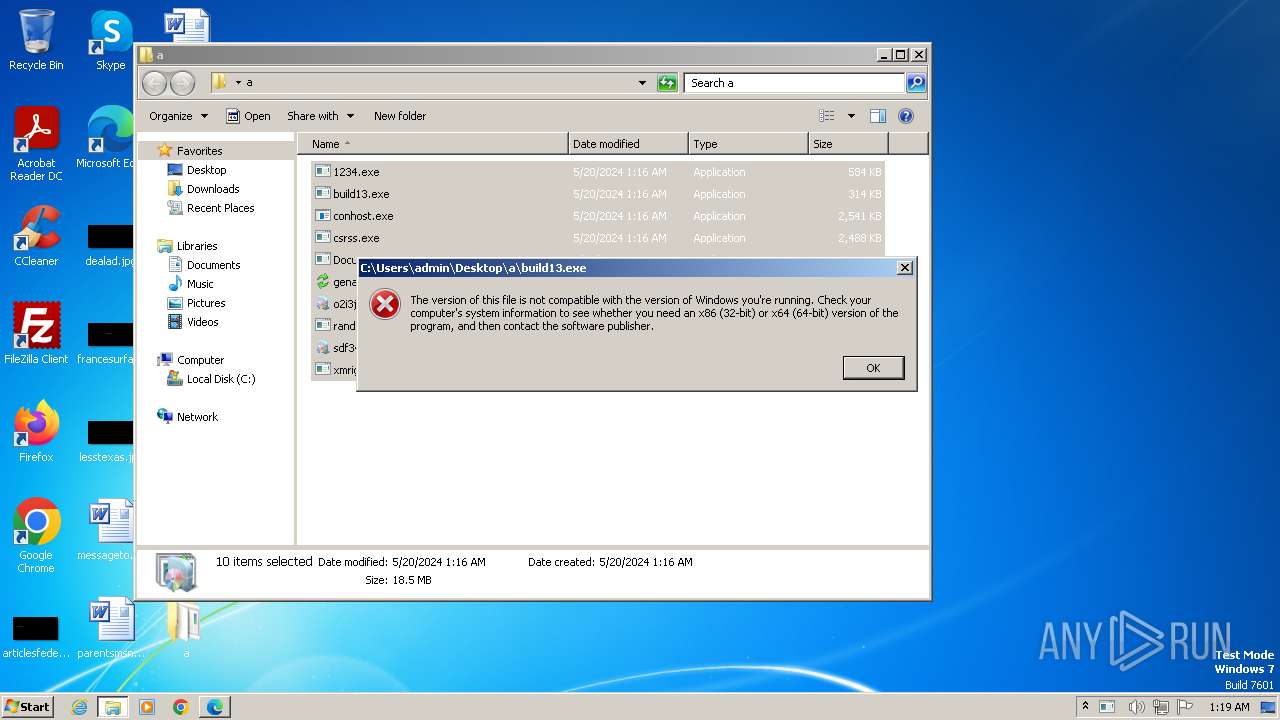Select the 1234.exe file
1280x720 pixels.
tap(598, 172)
